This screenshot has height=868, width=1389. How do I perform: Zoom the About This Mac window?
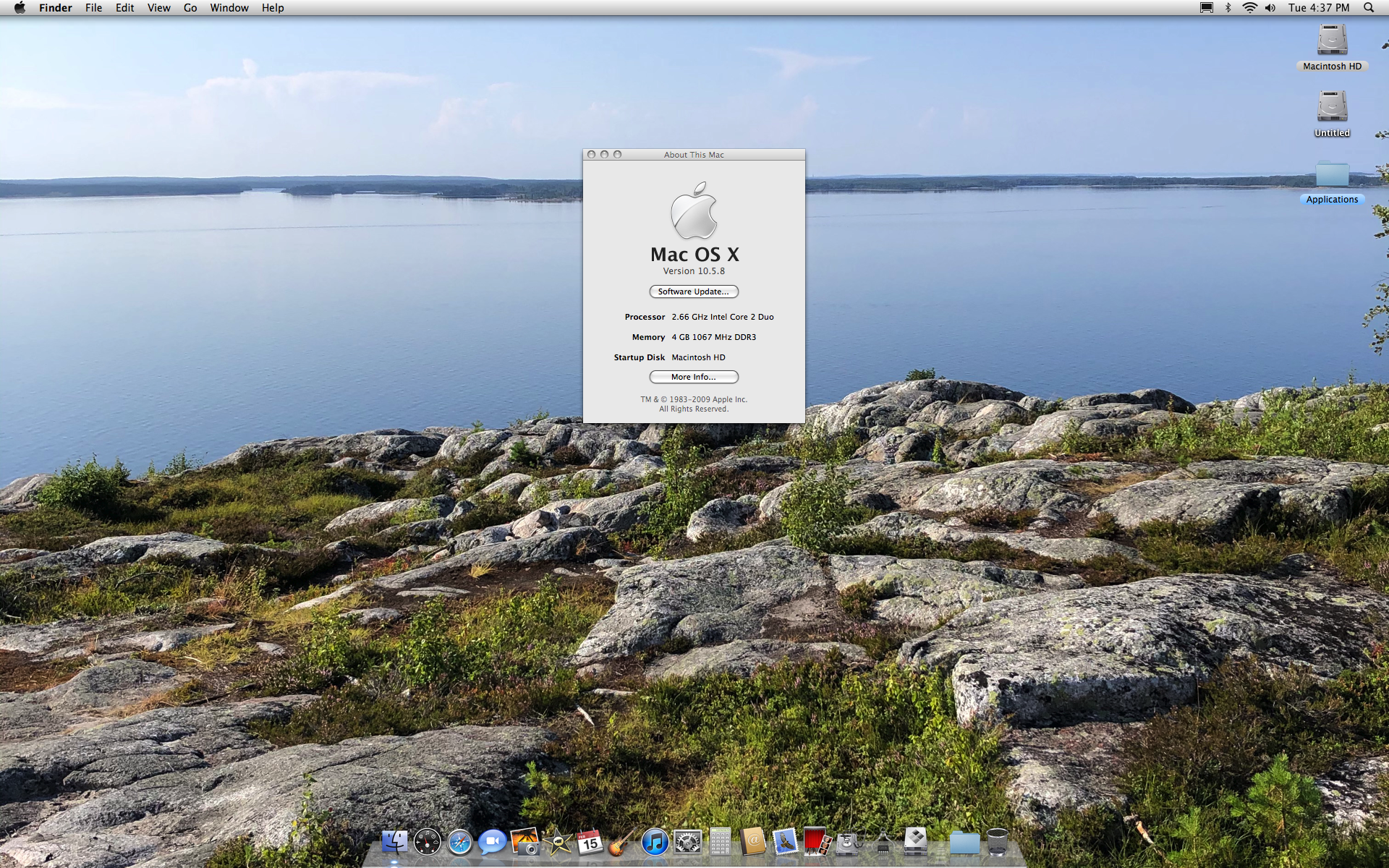pos(618,154)
